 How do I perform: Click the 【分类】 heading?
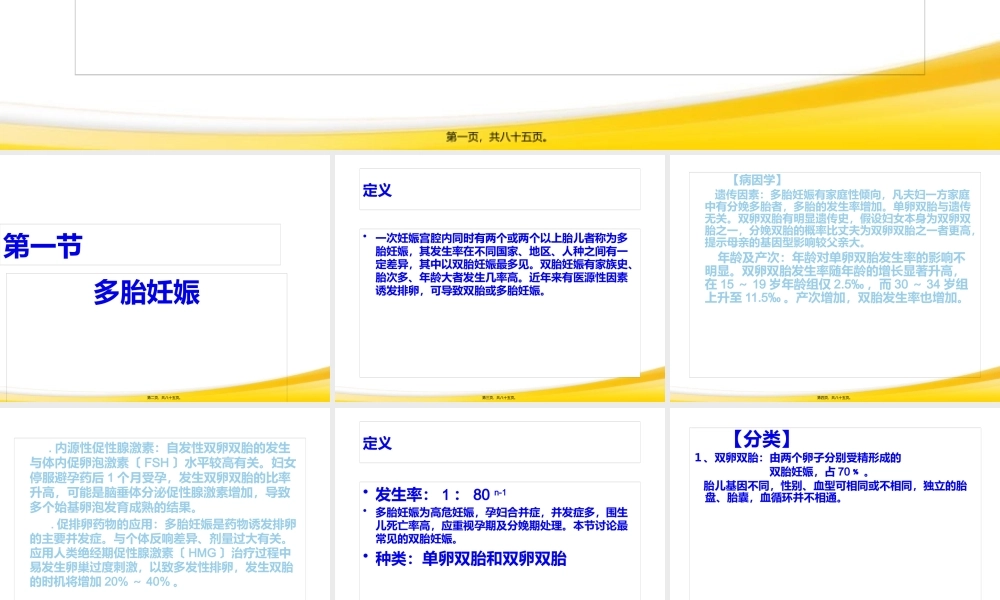tap(761, 438)
